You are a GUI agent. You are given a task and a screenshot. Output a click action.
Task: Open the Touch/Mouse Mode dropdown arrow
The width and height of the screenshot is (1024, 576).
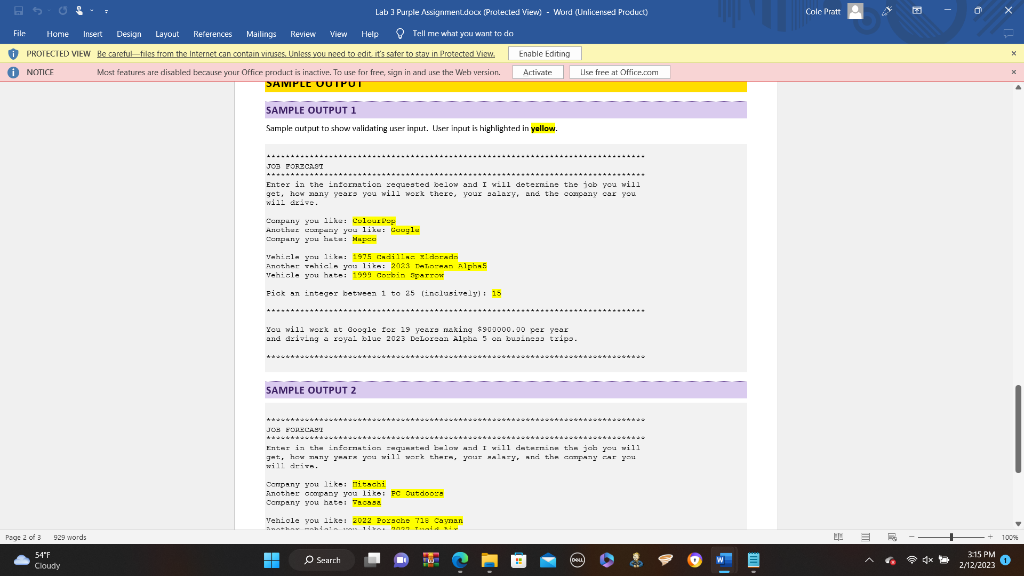pos(91,11)
